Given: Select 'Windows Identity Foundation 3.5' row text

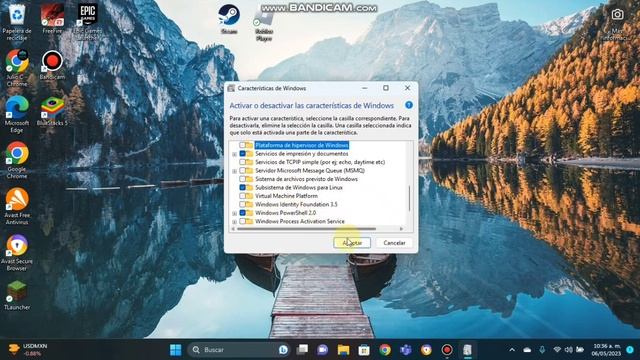Looking at the screenshot, I should (296, 204).
